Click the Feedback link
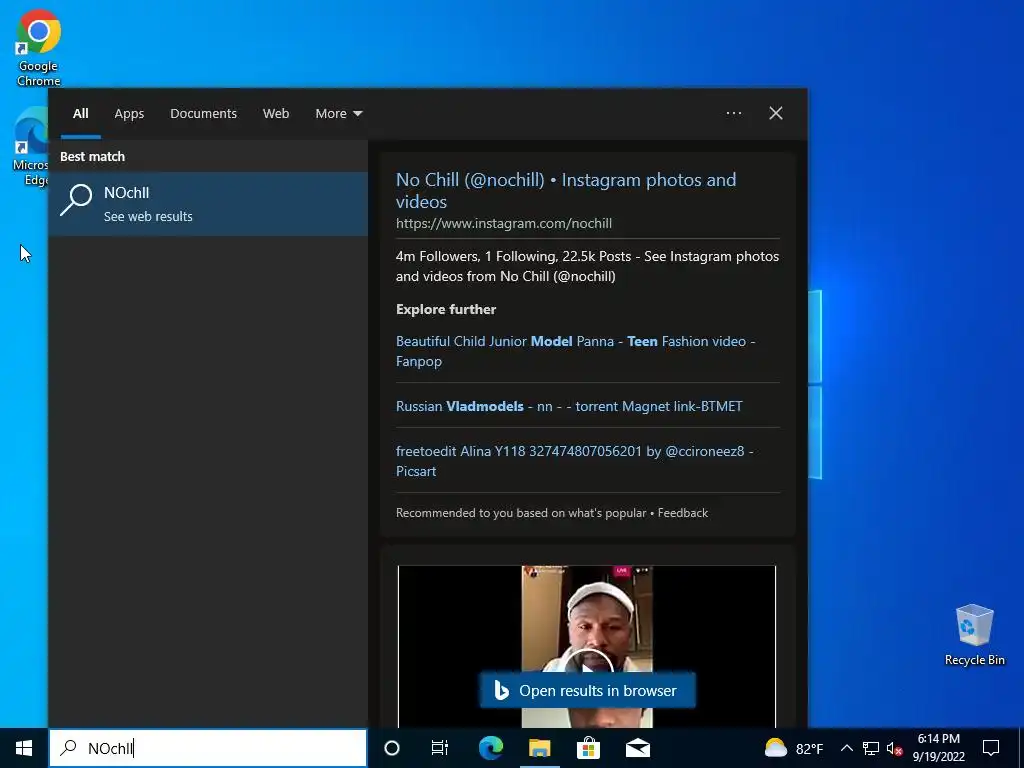The width and height of the screenshot is (1024, 768). coord(682,513)
